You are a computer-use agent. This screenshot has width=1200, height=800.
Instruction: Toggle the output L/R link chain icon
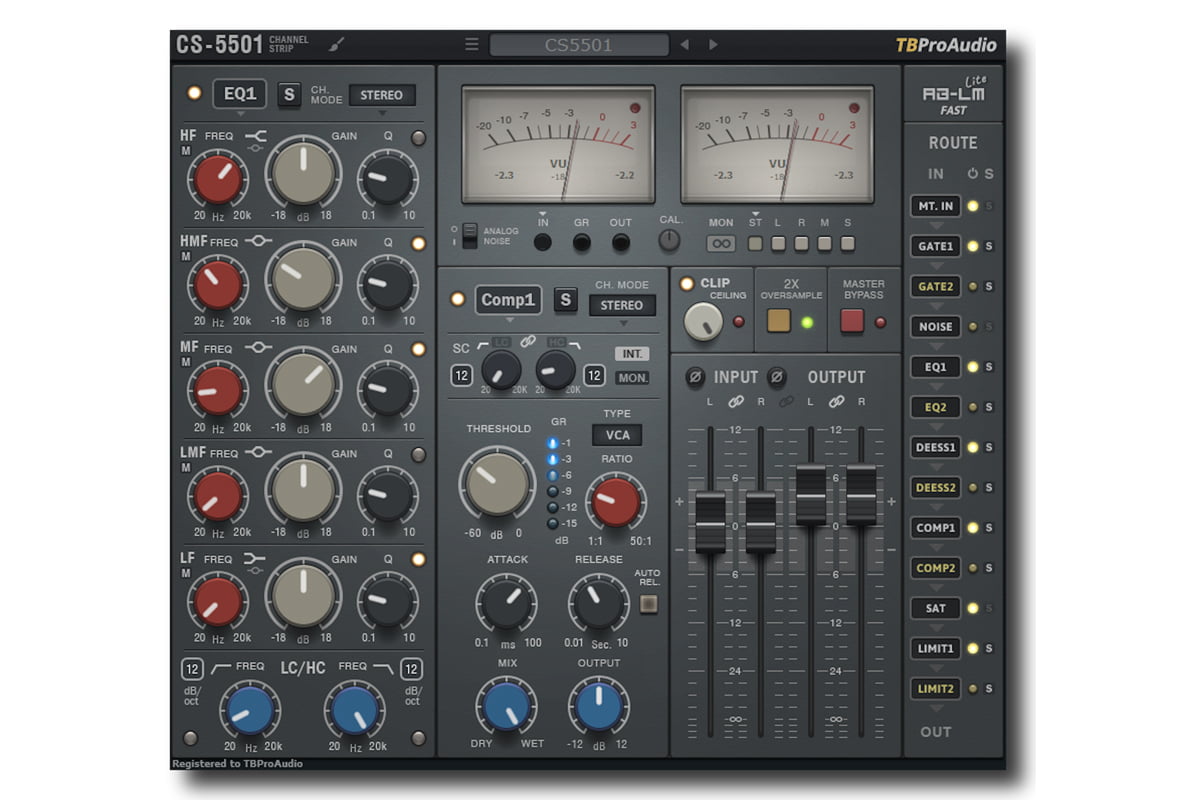click(x=836, y=402)
